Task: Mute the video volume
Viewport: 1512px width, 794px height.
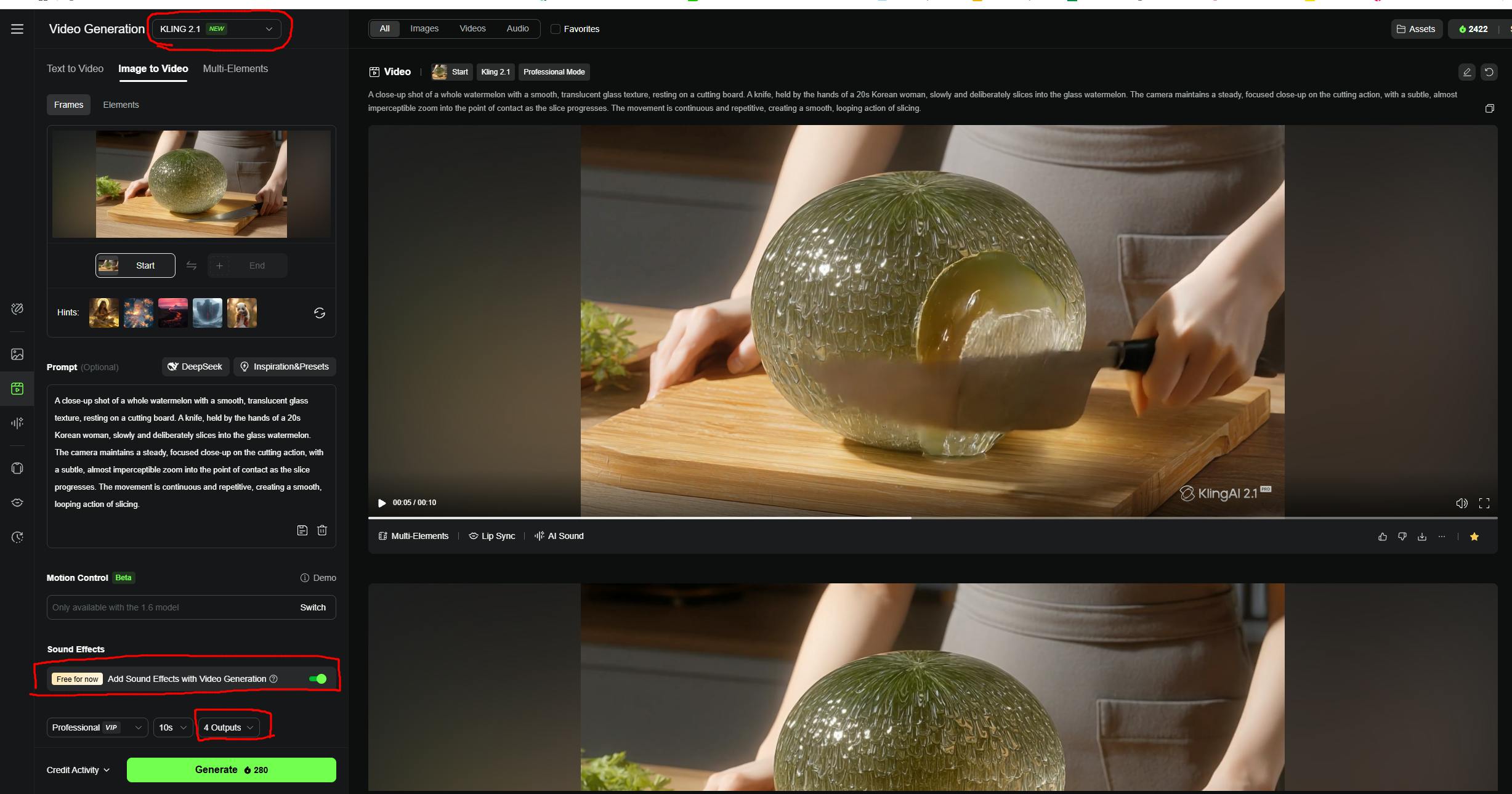Action: pyautogui.click(x=1461, y=503)
